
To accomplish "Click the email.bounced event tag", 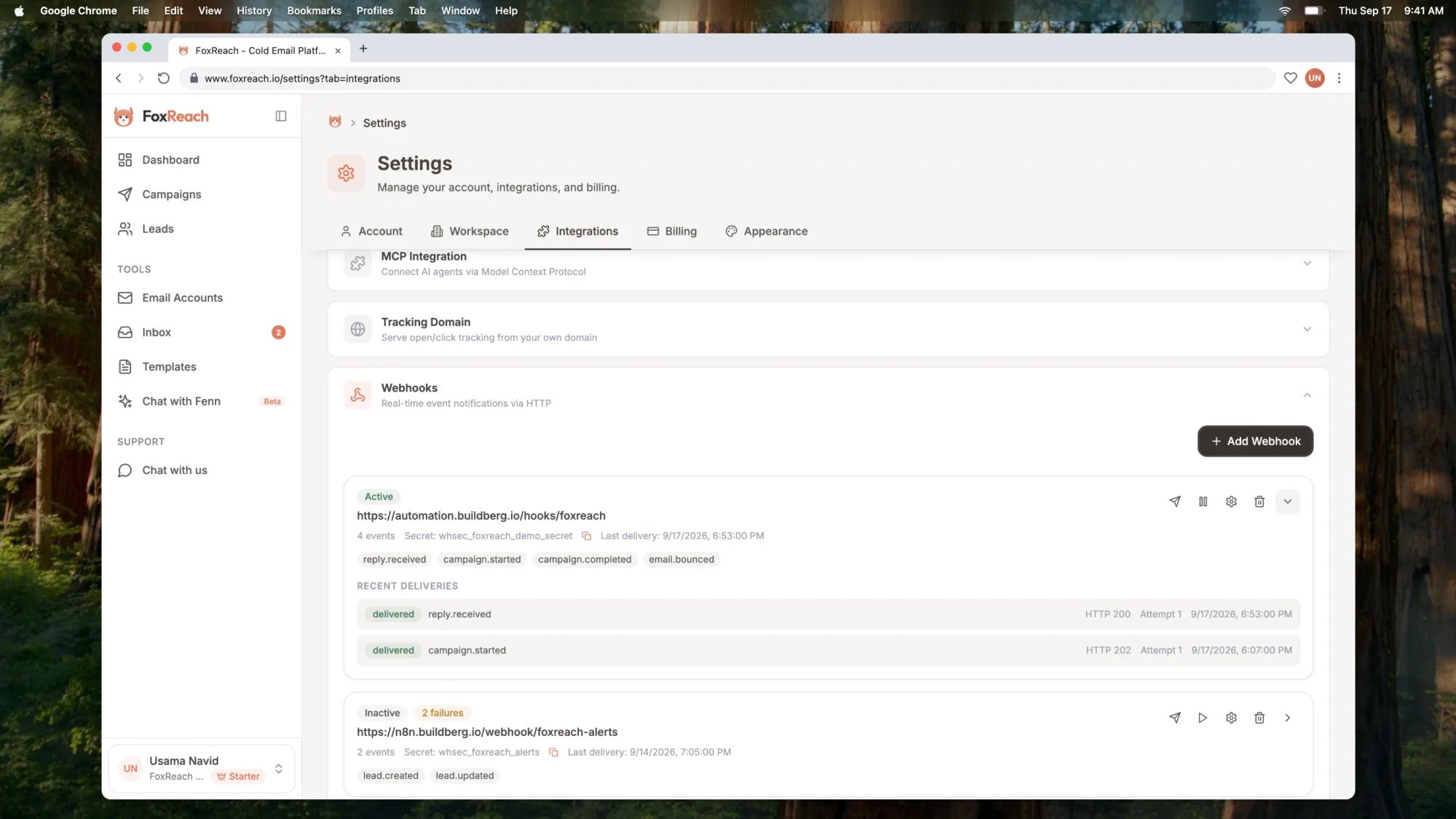I will [x=681, y=559].
